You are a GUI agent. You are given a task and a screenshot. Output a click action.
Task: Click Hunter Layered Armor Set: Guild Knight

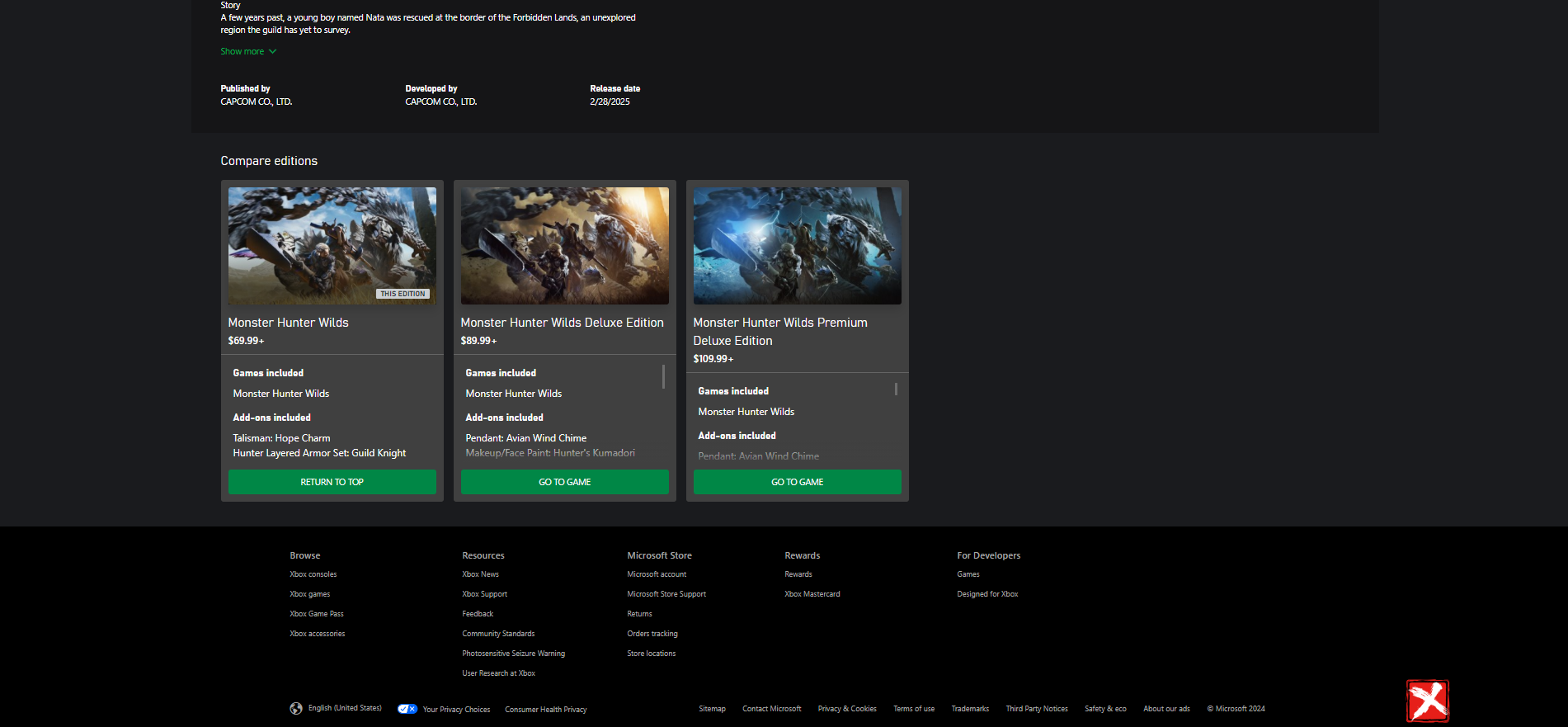tap(319, 453)
